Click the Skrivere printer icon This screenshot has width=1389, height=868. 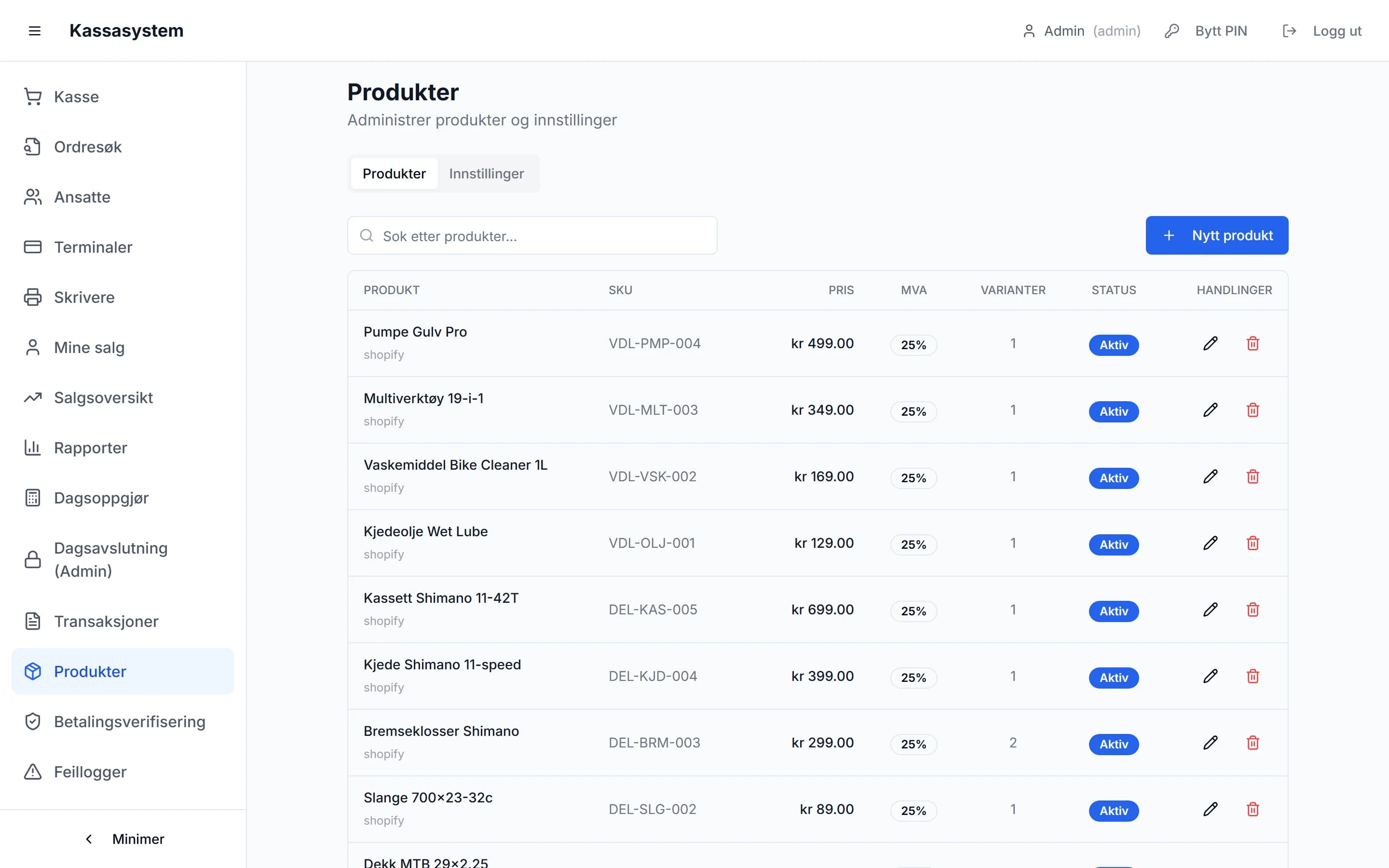(x=33, y=298)
